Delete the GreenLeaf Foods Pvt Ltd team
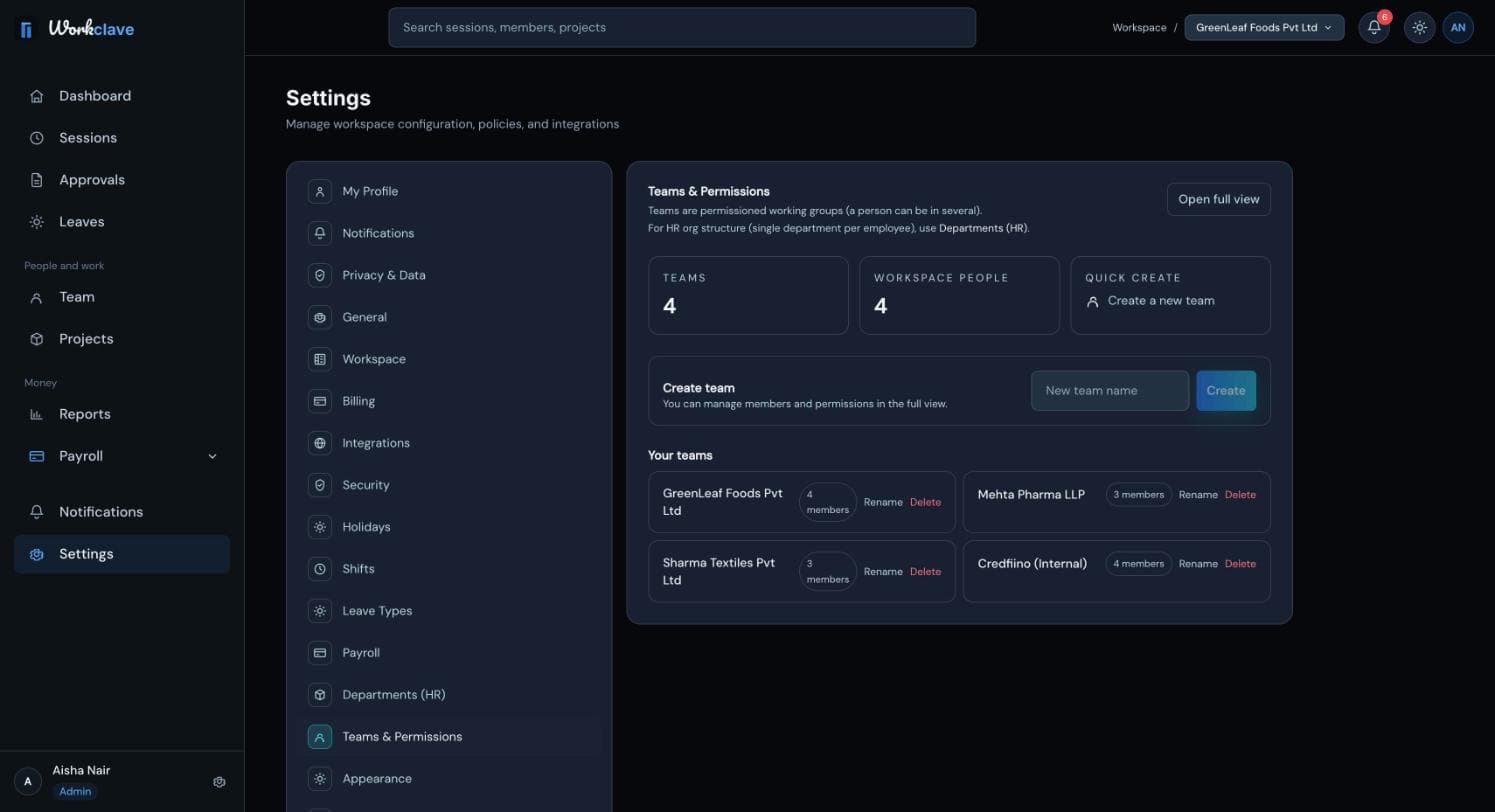This screenshot has width=1495, height=812. point(925,502)
